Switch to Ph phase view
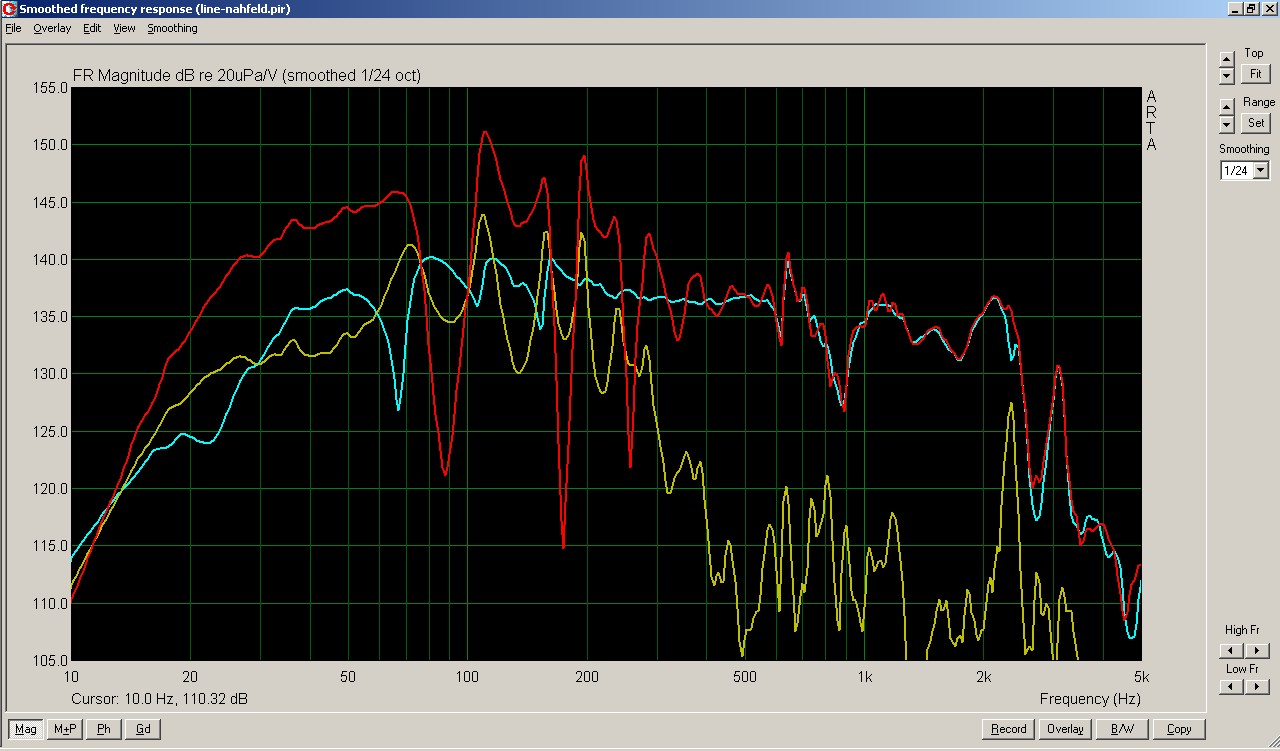The image size is (1280, 751). [104, 729]
